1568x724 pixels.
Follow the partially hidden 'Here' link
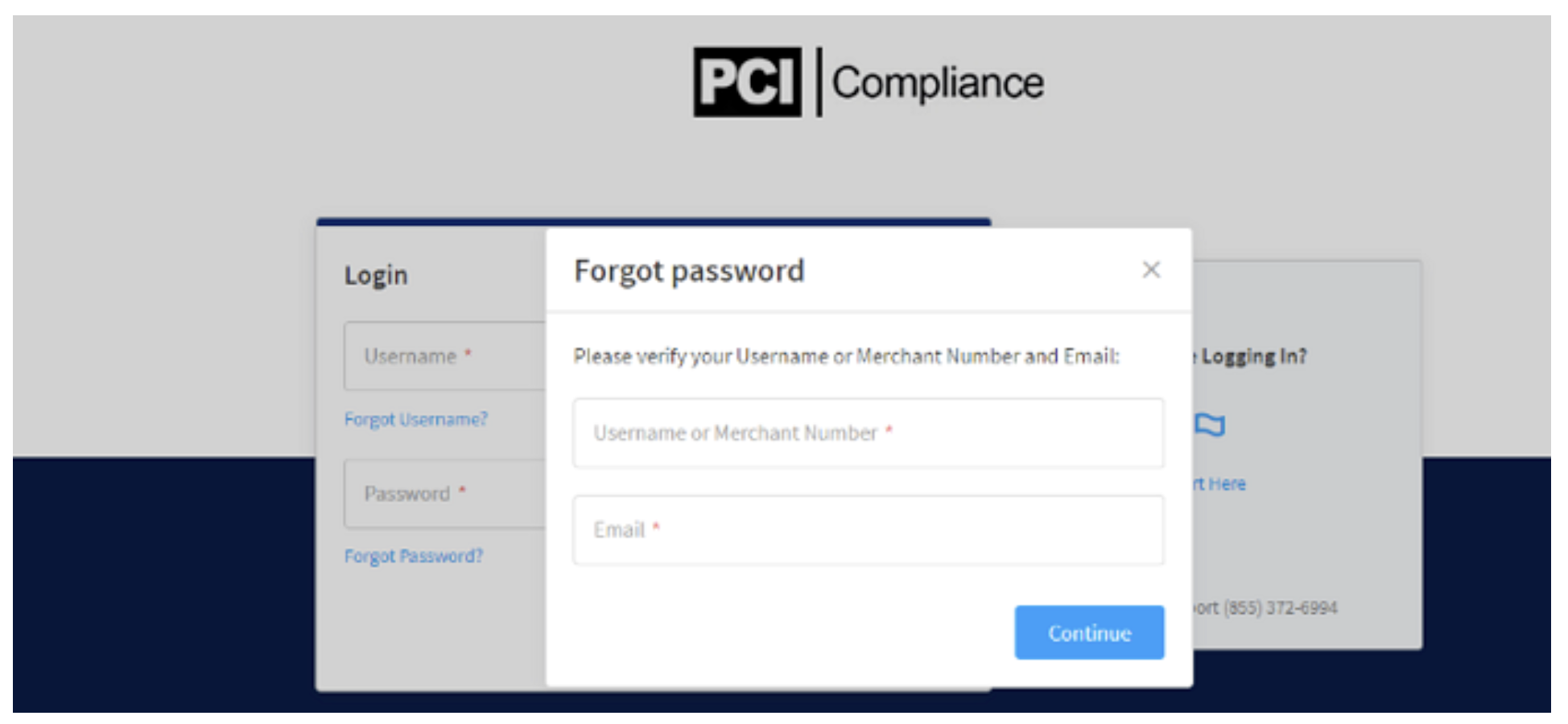click(x=1222, y=484)
